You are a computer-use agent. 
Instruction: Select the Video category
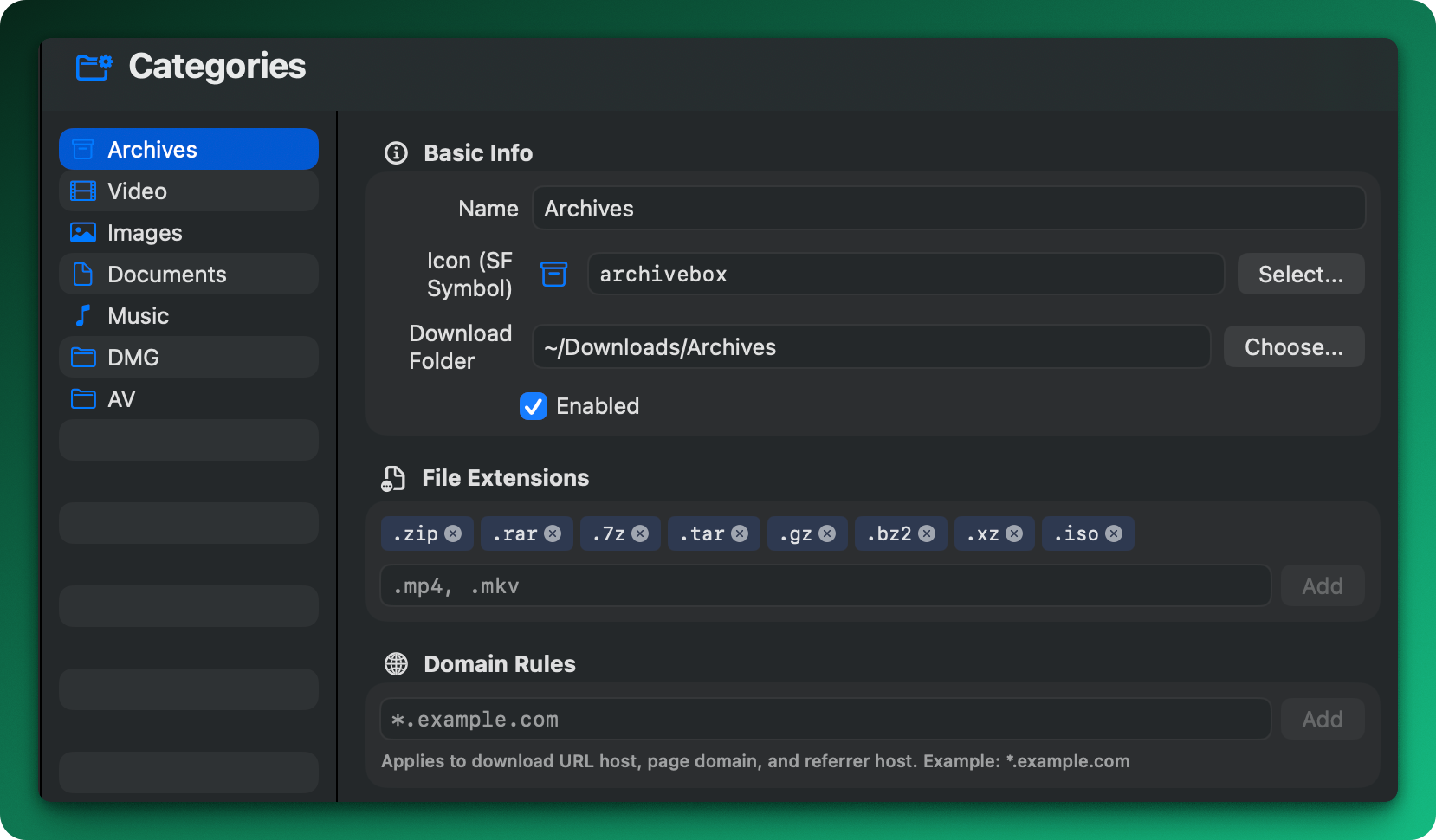(x=189, y=191)
